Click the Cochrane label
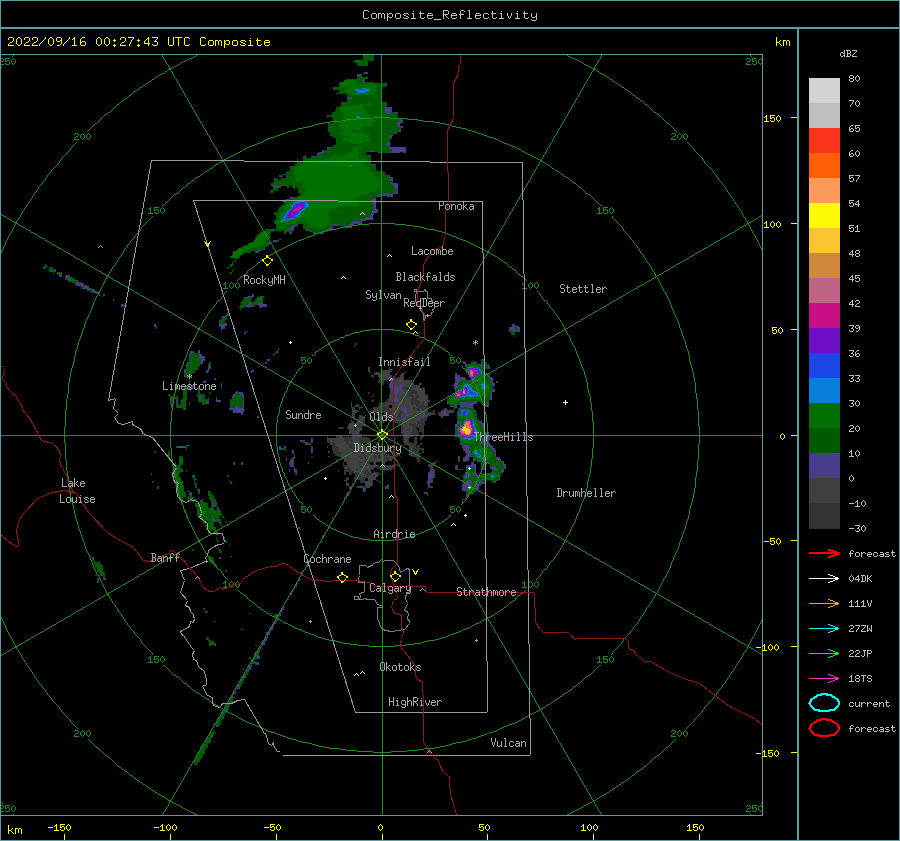900x841 pixels. (x=327, y=559)
